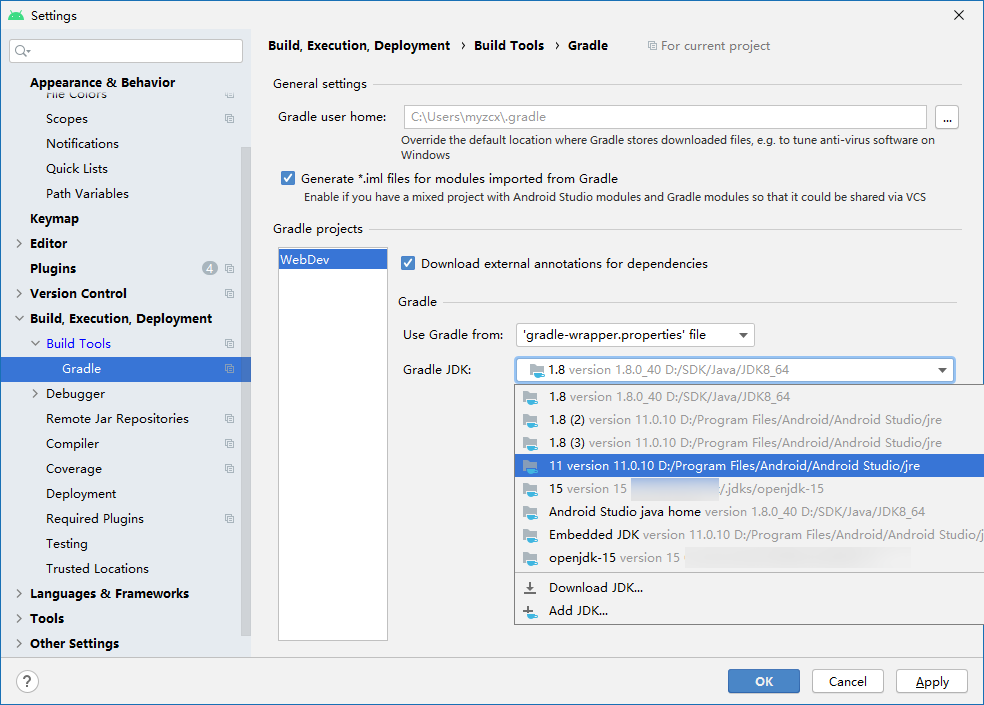Viewport: 984px width, 705px height.
Task: Toggle Generate *.iml files checkbox
Action: [x=288, y=178]
